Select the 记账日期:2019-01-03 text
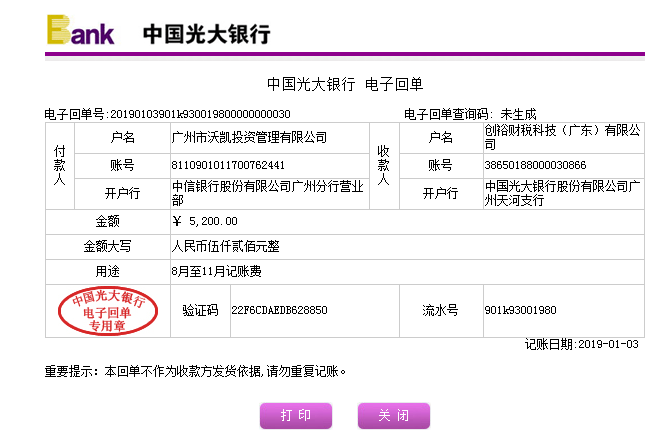Viewport: 669px width, 444px height. (x=582, y=344)
